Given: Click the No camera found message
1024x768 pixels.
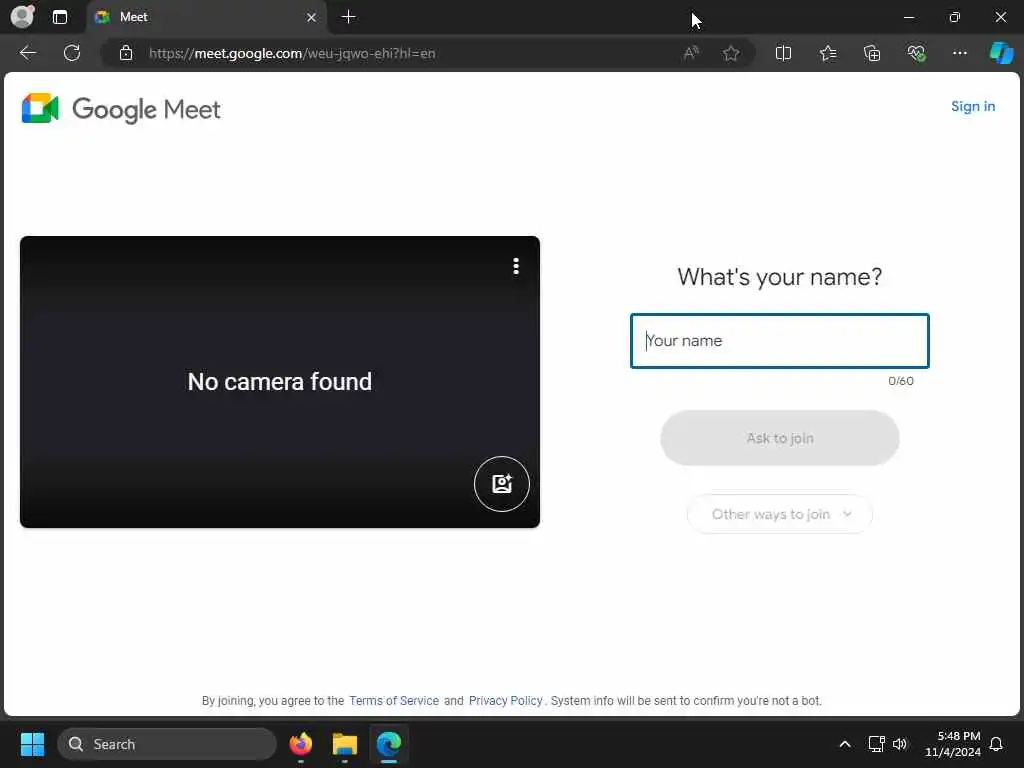Looking at the screenshot, I should pyautogui.click(x=280, y=381).
